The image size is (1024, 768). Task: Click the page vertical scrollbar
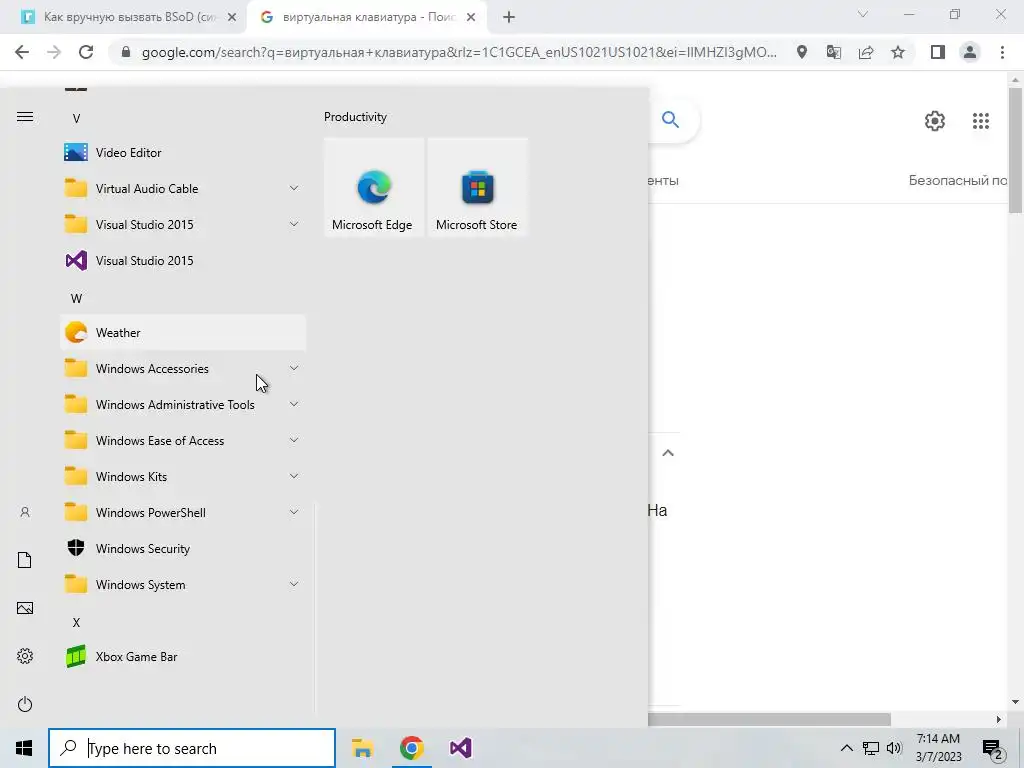(1016, 150)
